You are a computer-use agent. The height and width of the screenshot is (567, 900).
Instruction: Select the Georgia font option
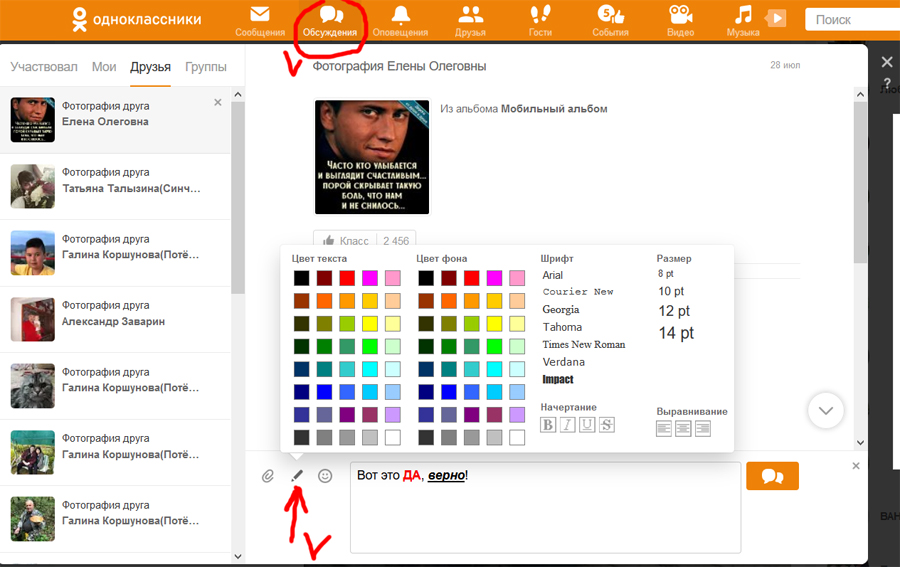coord(561,310)
